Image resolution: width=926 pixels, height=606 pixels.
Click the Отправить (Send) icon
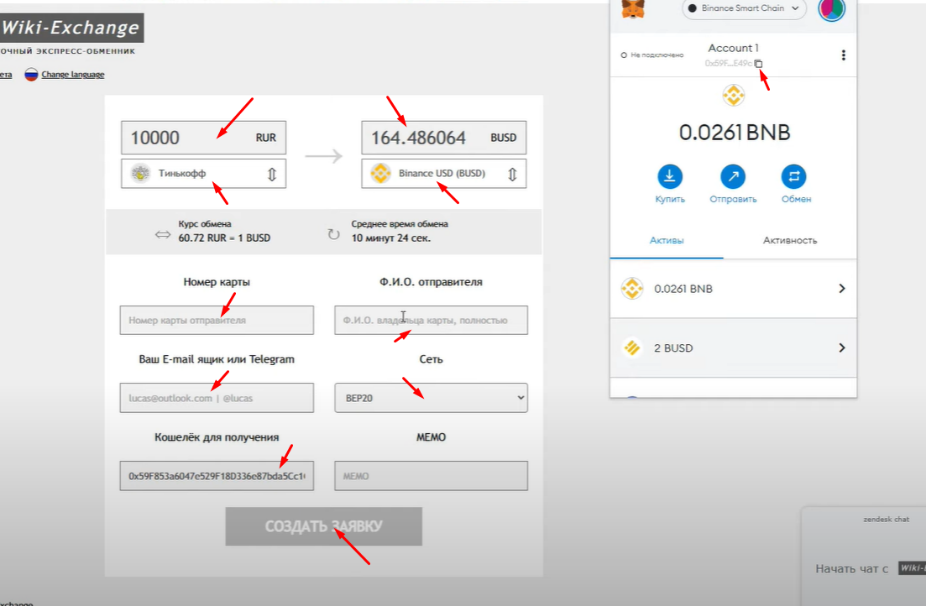pos(733,176)
